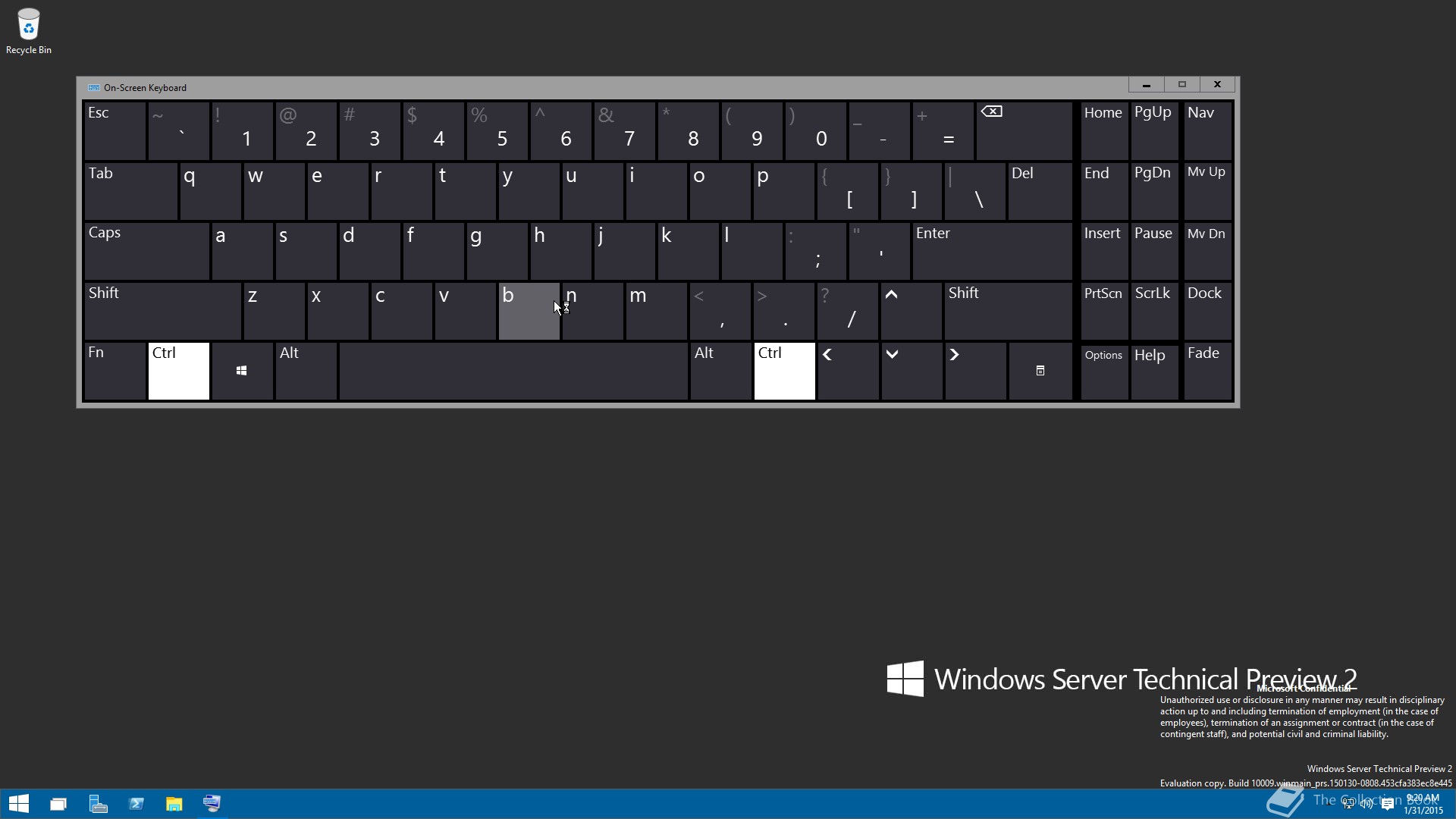The width and height of the screenshot is (1456, 819).
Task: Toggle the Caps lock key
Action: click(146, 251)
